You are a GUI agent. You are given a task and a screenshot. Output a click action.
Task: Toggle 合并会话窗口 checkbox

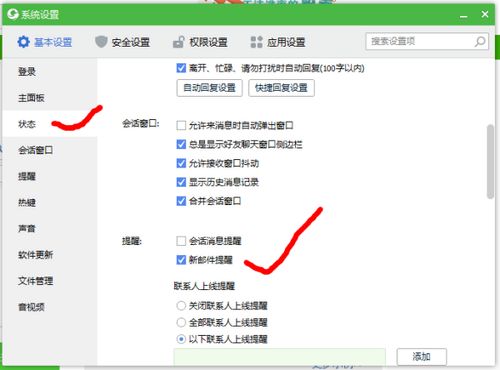(181, 201)
